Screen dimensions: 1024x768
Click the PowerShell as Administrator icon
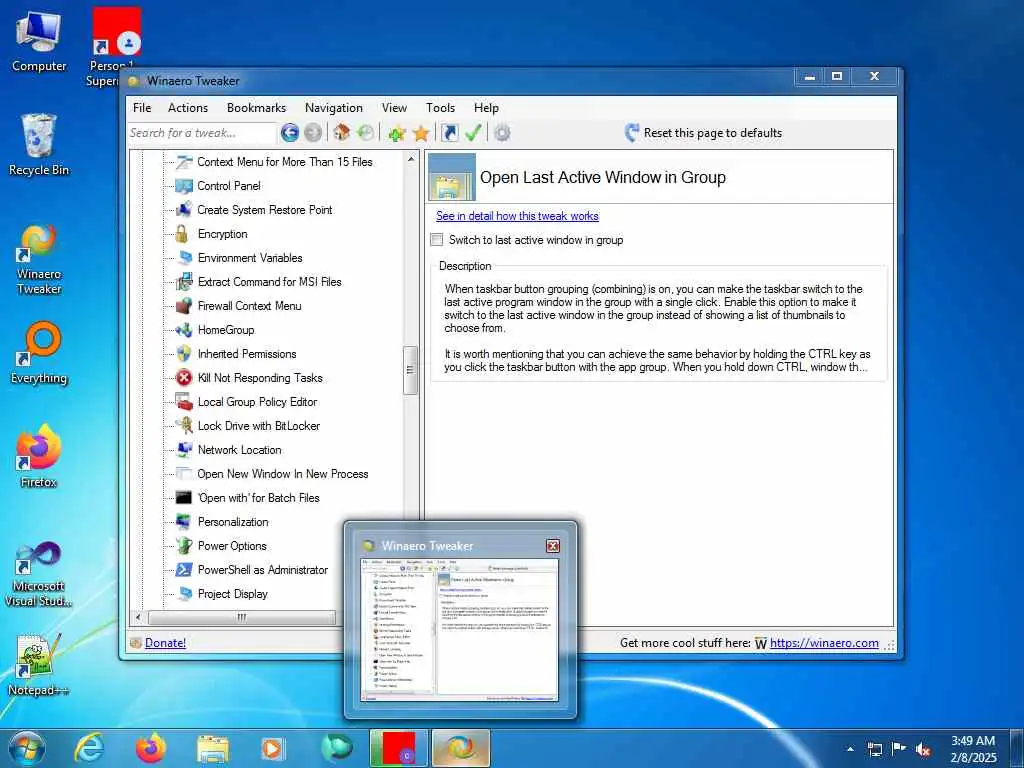pos(184,569)
